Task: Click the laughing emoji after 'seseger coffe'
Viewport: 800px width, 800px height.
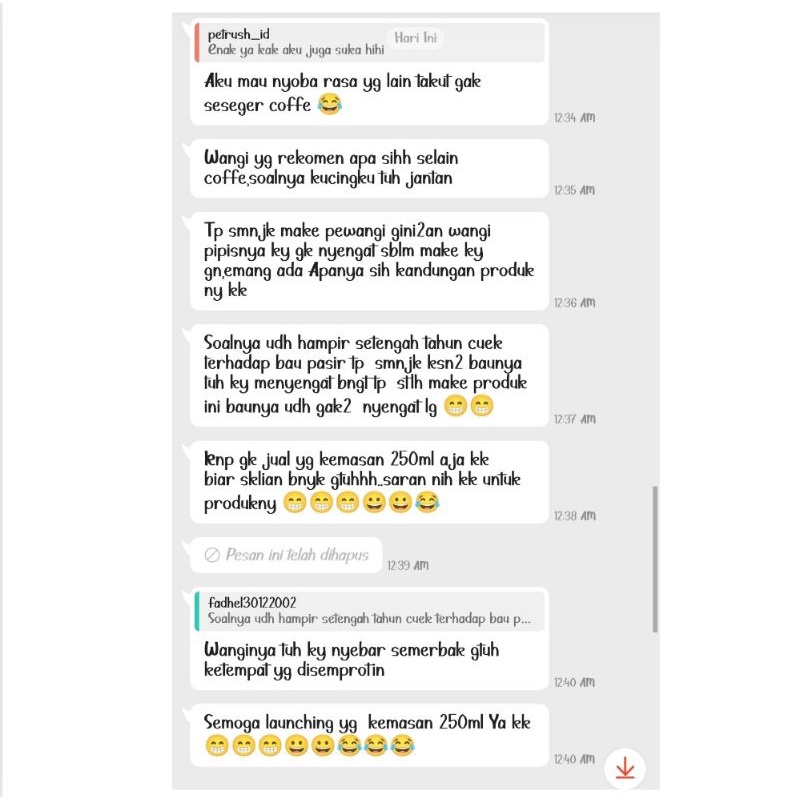Action: click(330, 104)
